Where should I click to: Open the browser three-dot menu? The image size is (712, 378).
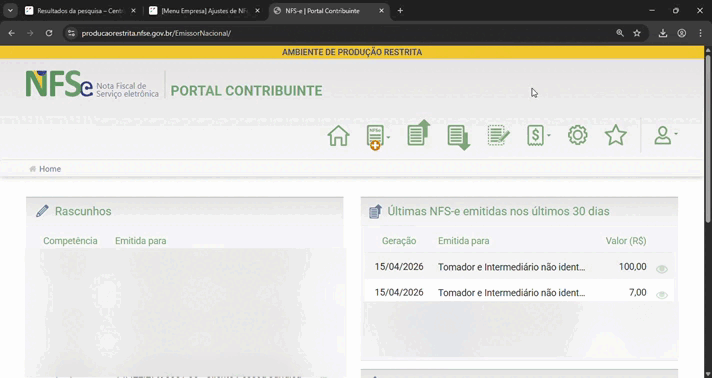tap(700, 33)
